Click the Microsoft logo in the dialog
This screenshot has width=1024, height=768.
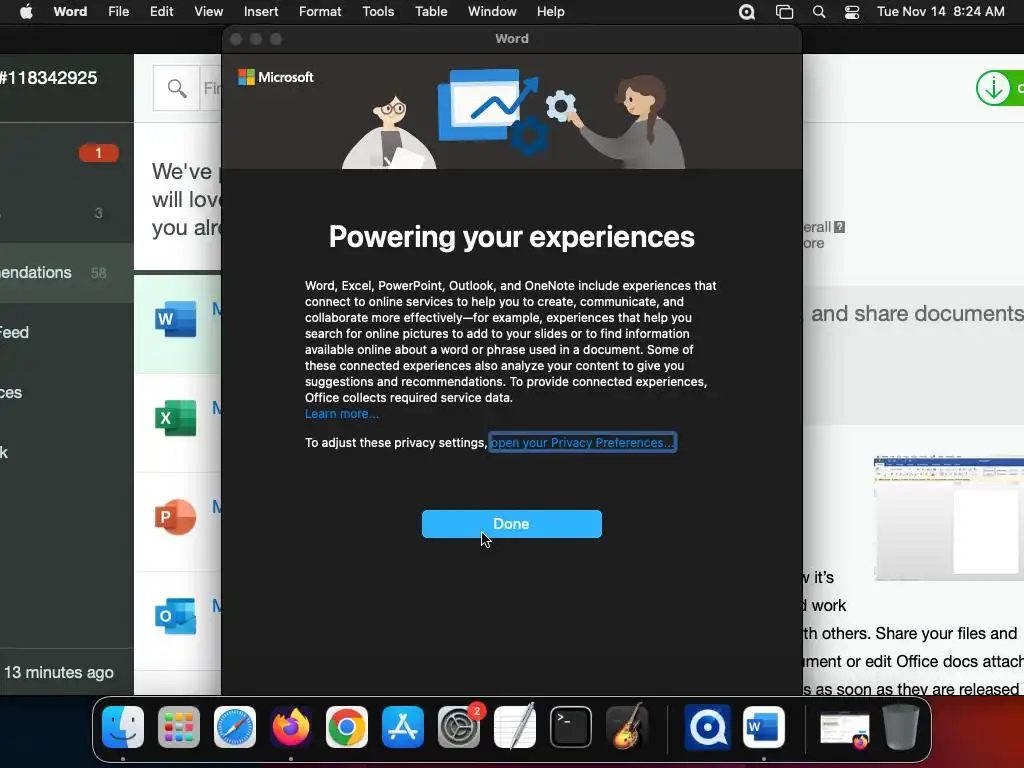point(276,77)
